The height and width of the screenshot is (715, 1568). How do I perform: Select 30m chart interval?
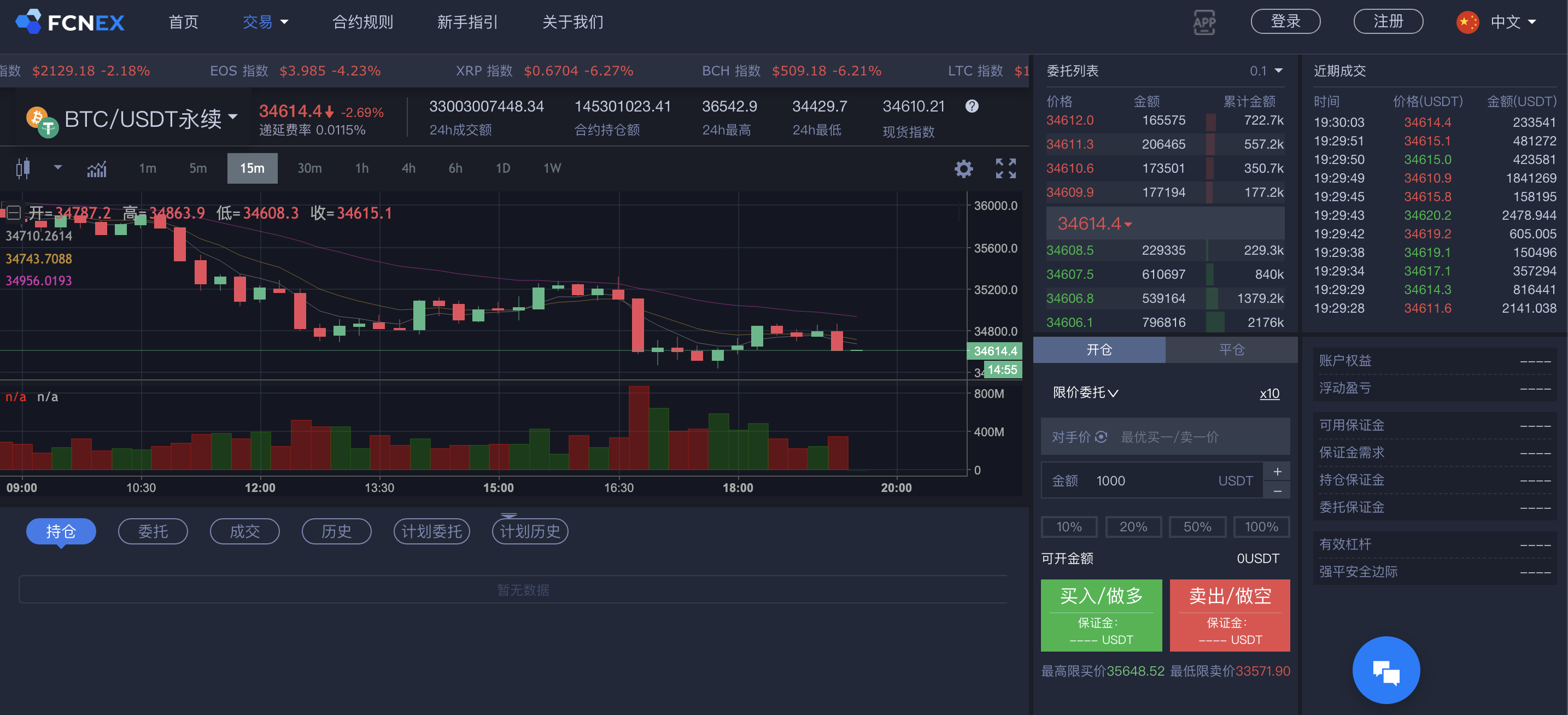309,168
